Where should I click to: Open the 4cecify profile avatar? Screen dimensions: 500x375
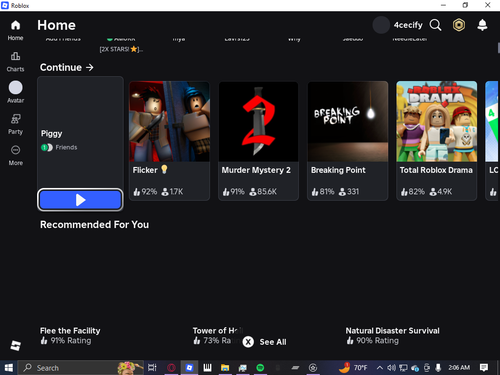pyautogui.click(x=381, y=25)
